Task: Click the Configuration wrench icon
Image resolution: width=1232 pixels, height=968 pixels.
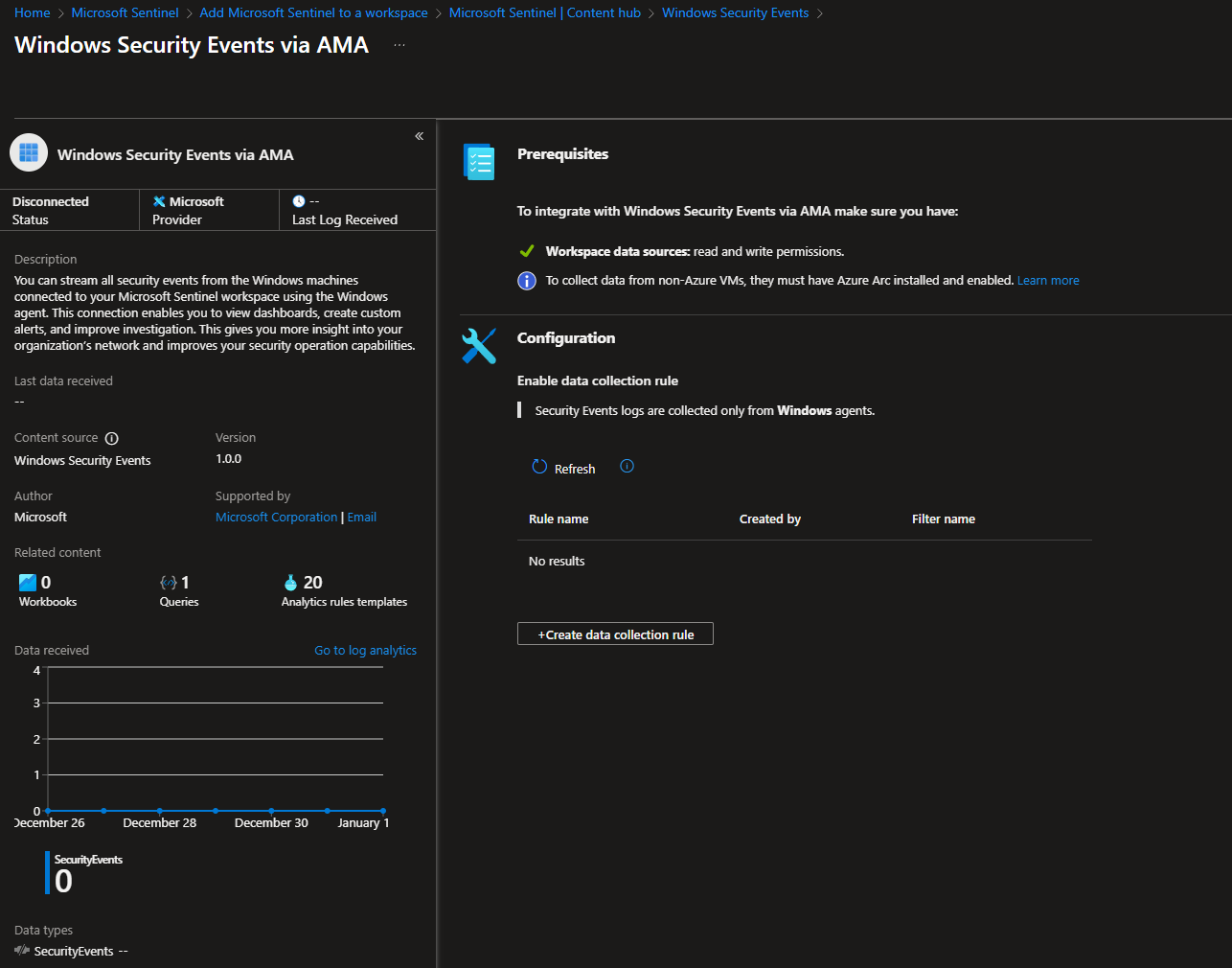Action: coord(479,346)
